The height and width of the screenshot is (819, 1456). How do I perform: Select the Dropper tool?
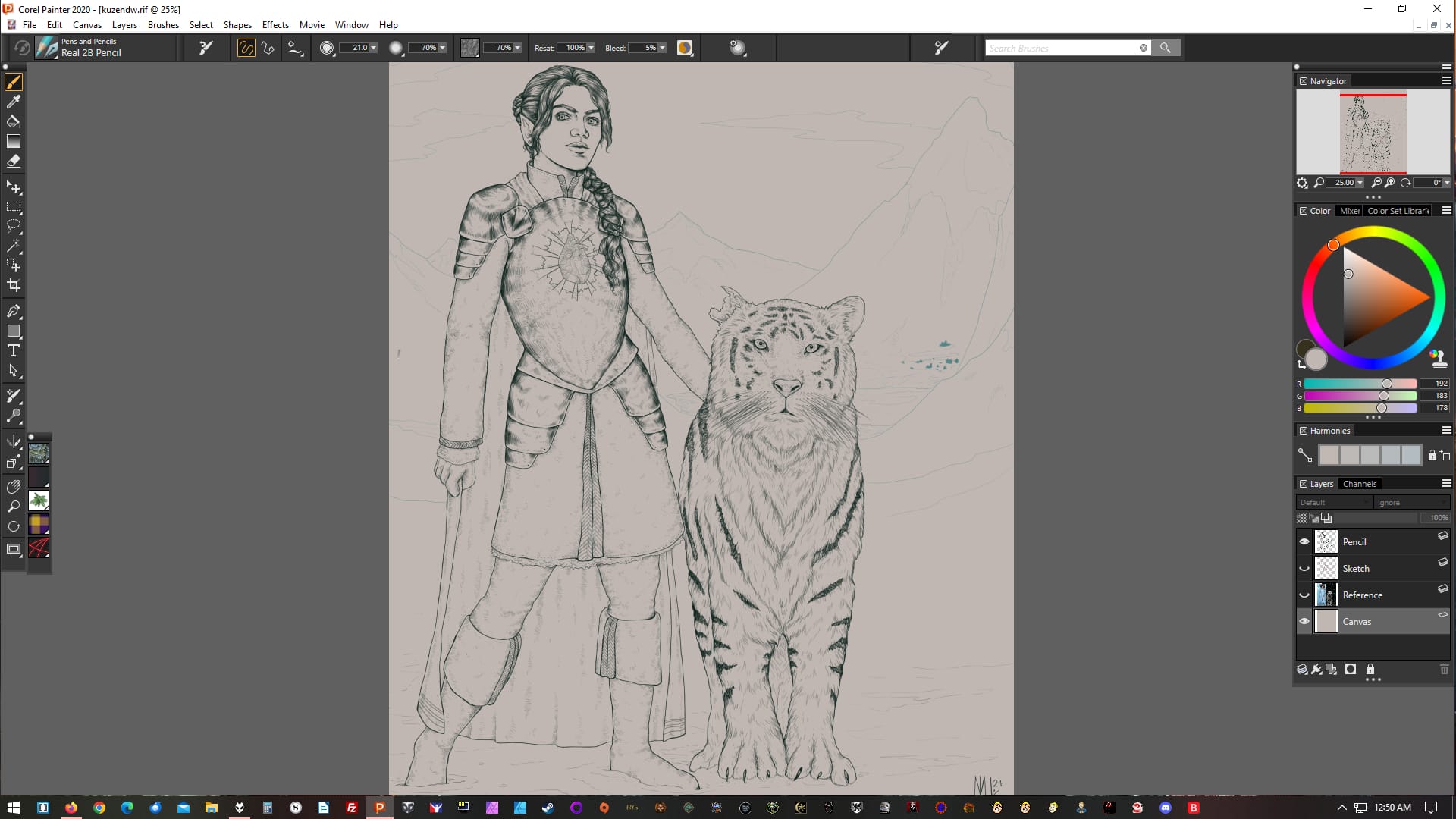tap(13, 102)
